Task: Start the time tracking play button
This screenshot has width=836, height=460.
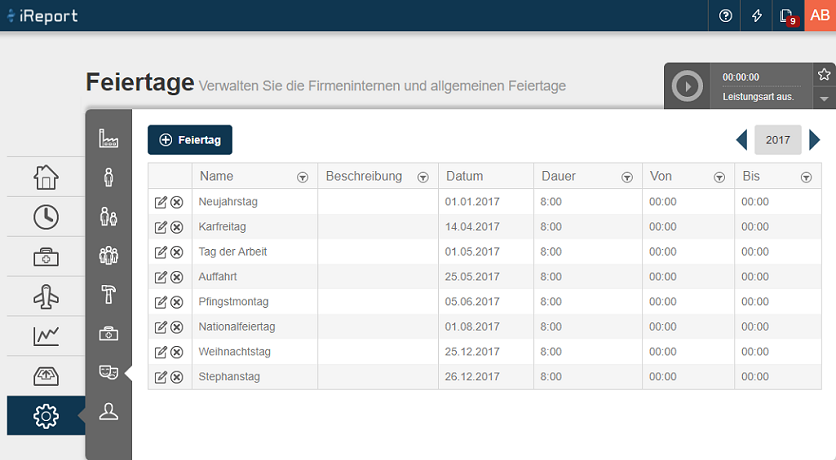Action: [687, 86]
